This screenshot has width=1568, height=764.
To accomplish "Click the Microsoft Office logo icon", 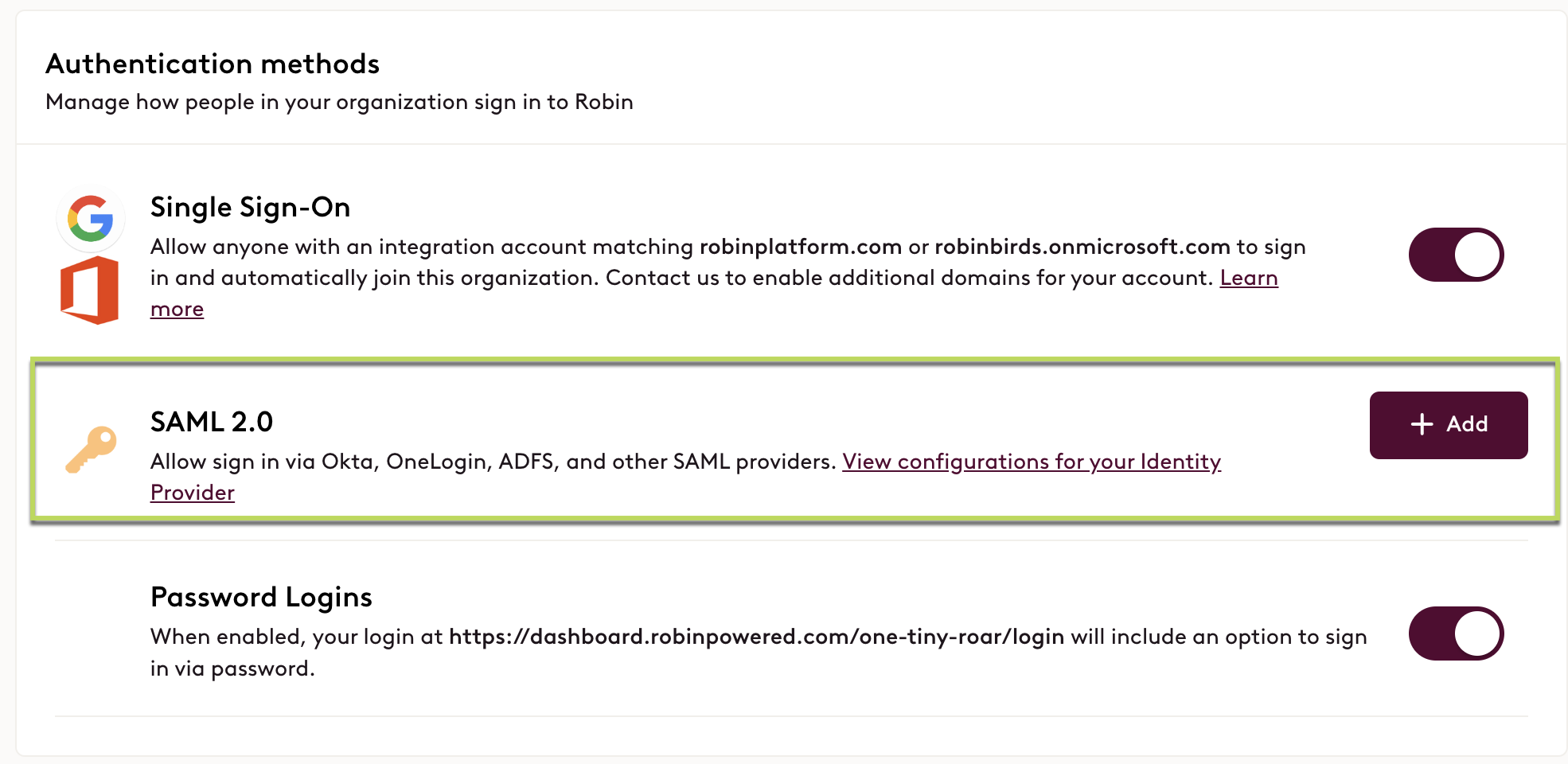I will click(90, 290).
